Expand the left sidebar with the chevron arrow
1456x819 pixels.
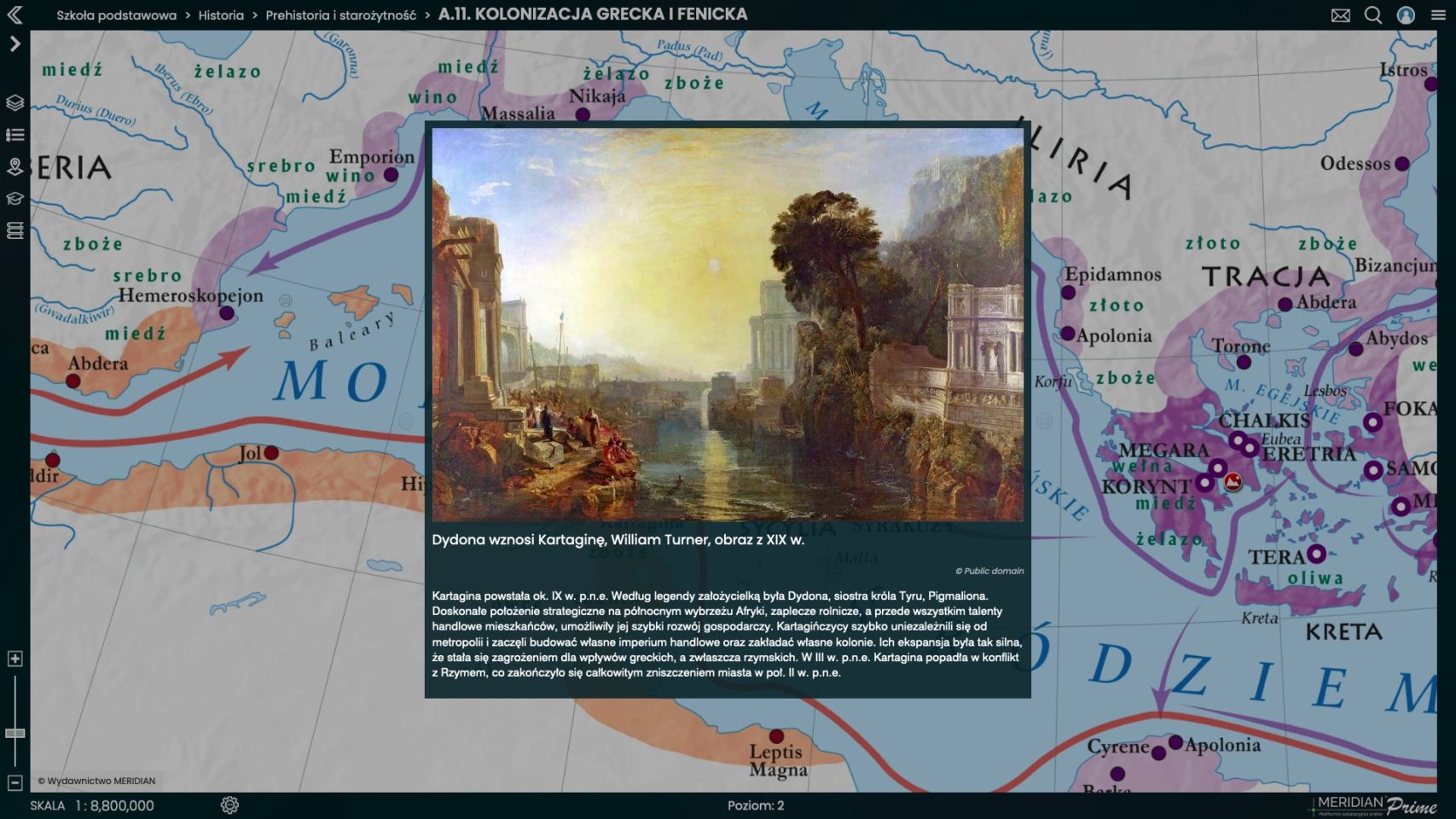(x=15, y=44)
